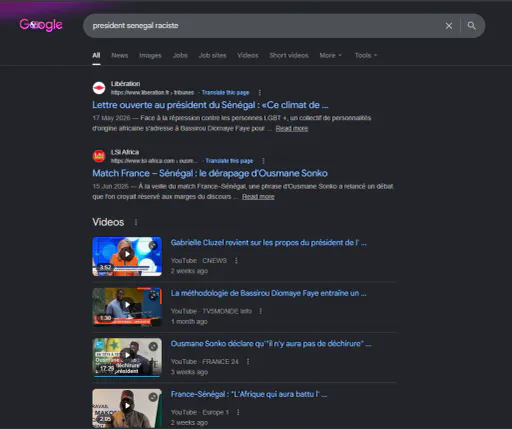Click the magnifier search icon
The image size is (512, 429).
click(x=471, y=26)
